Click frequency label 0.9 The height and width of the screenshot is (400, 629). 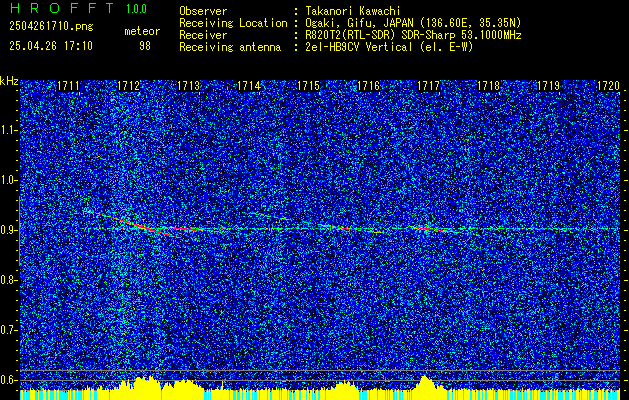[9, 230]
